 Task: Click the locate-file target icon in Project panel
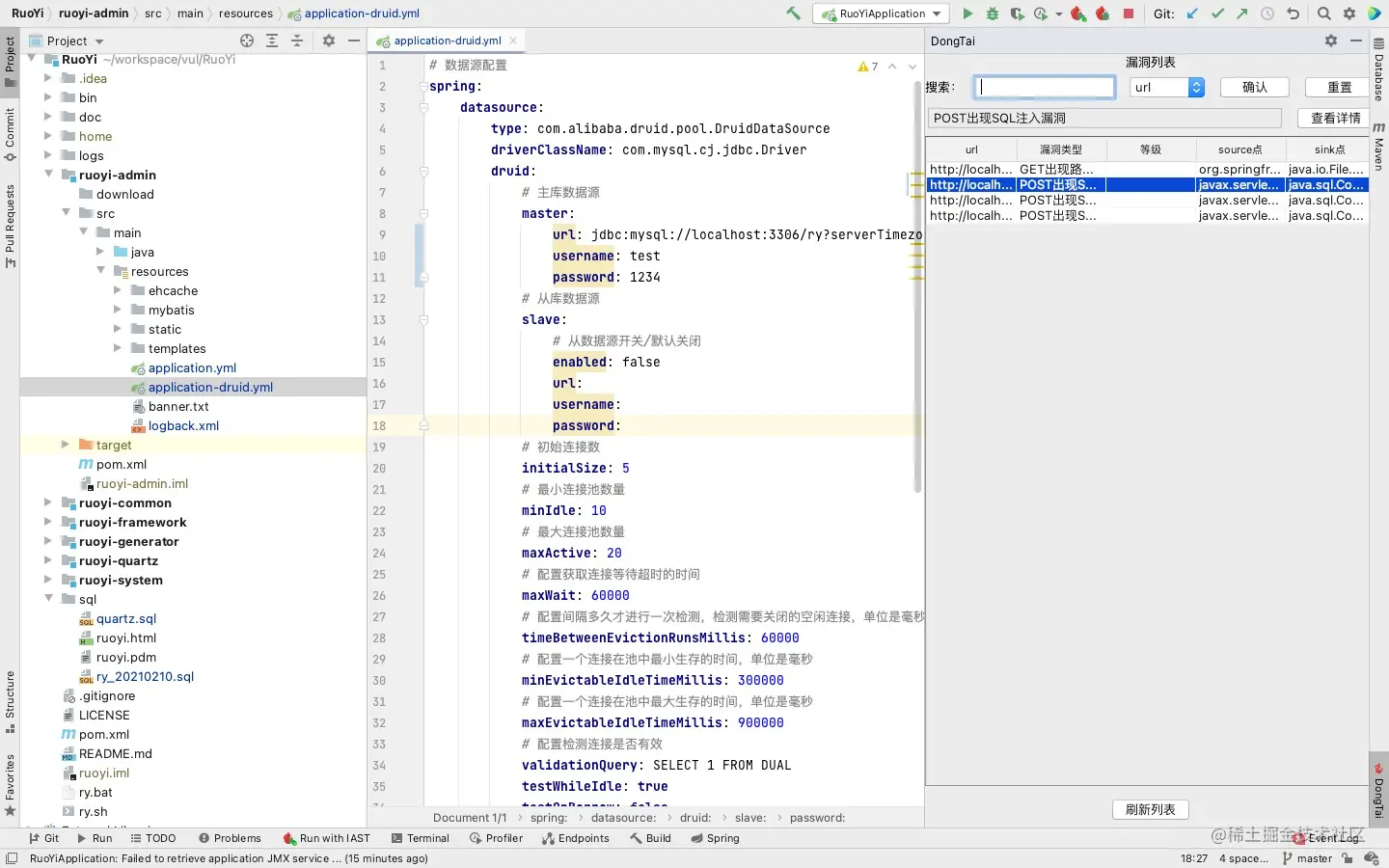(247, 41)
